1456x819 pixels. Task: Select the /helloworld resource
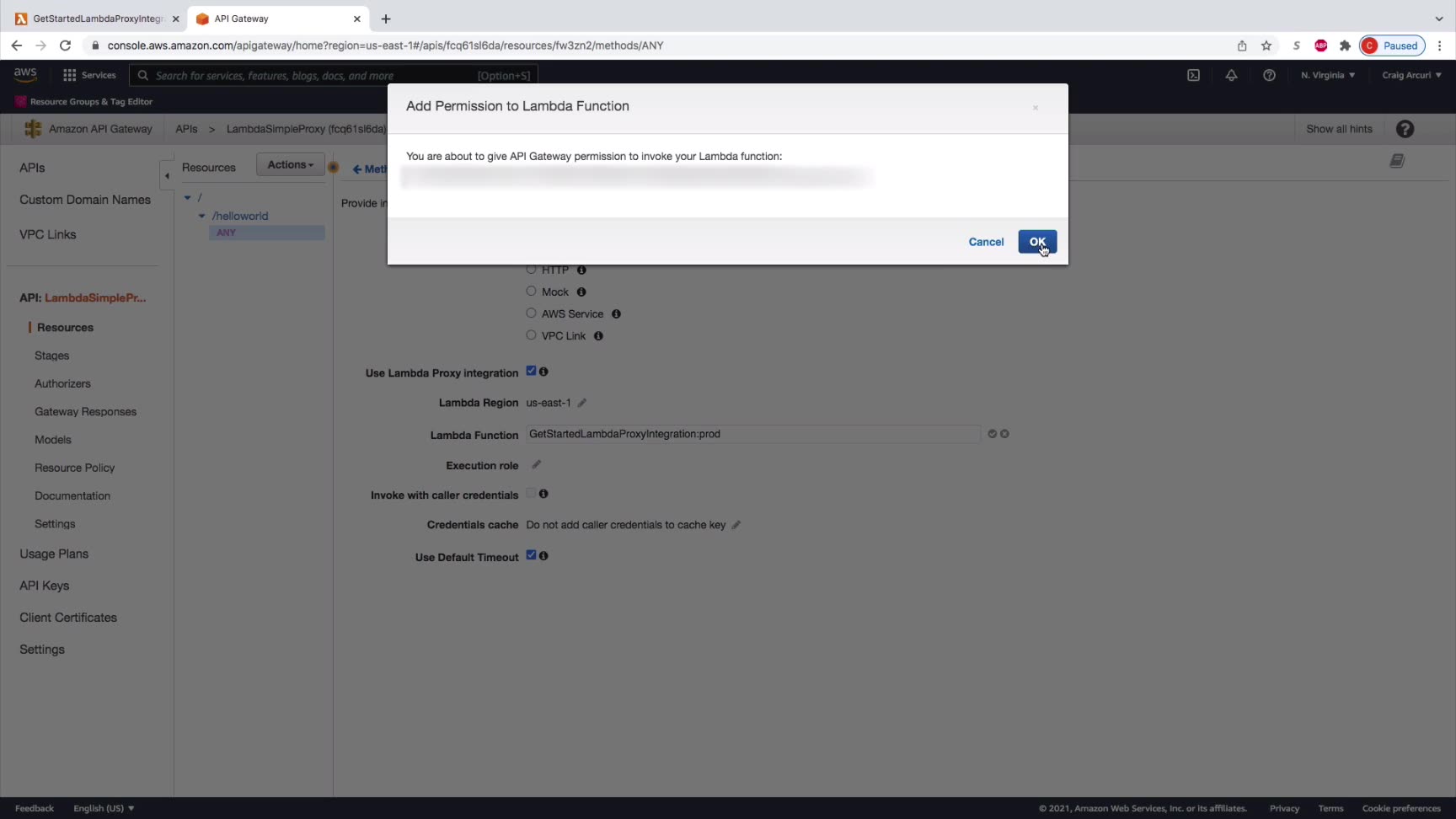240,216
